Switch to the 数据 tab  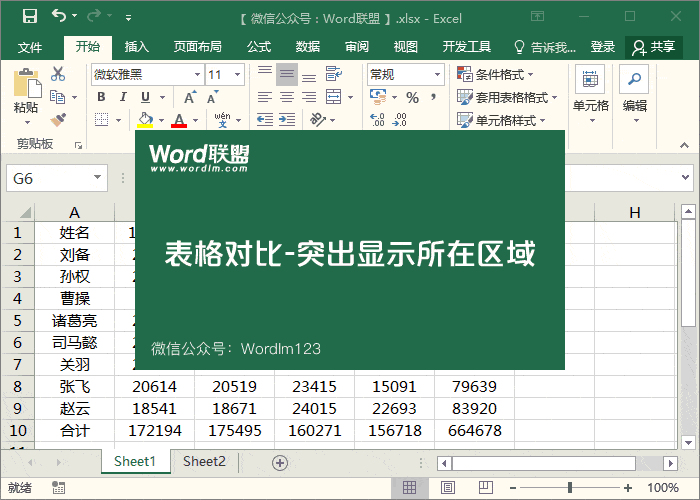pyautogui.click(x=308, y=47)
